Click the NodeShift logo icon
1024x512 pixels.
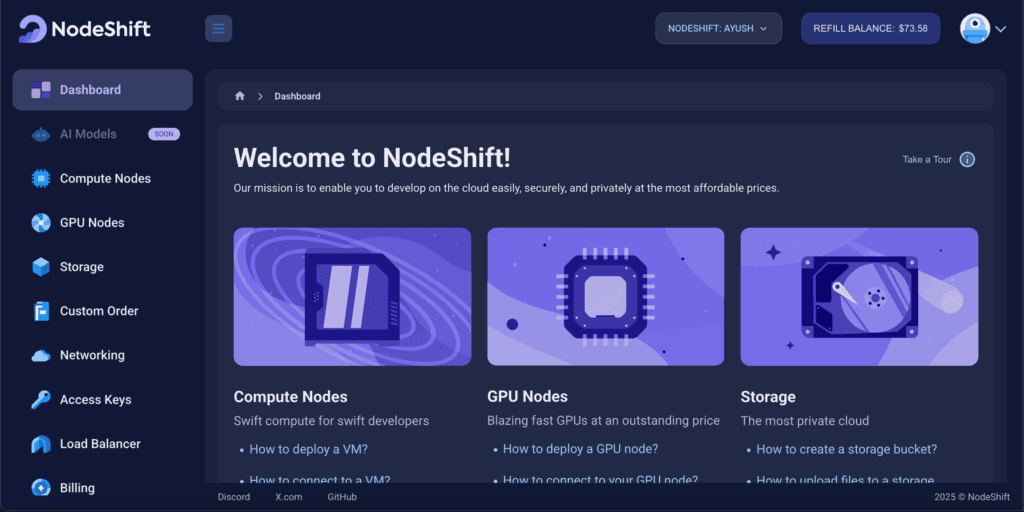33,29
